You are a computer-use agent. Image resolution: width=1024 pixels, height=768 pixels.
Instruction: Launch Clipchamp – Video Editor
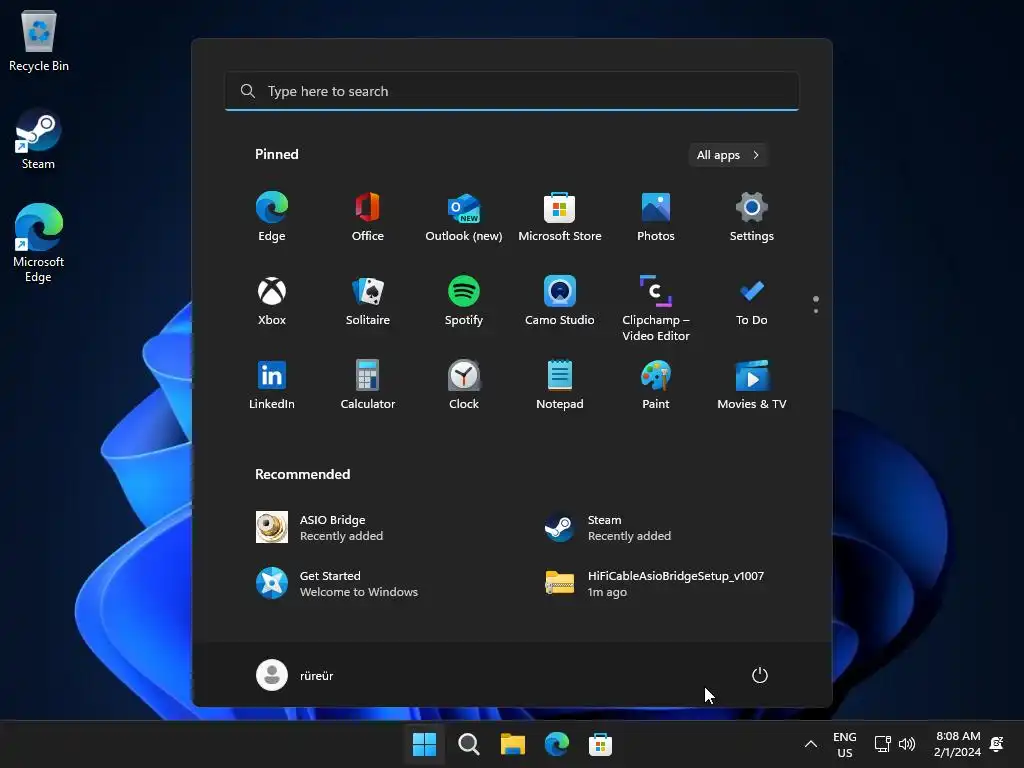tap(656, 308)
